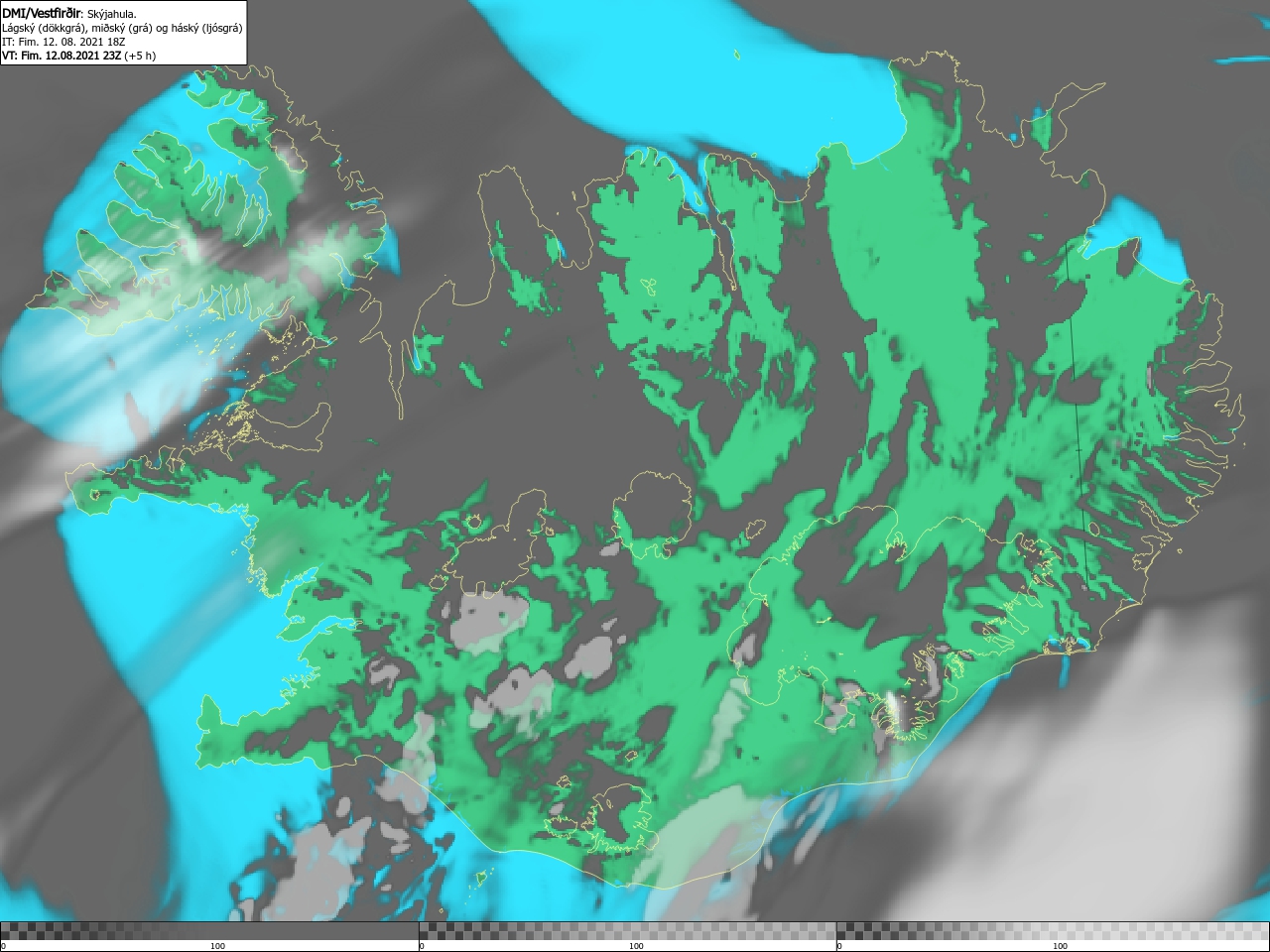The height and width of the screenshot is (952, 1270).
Task: Click the medium gray mid-cloud color scale bar
Action: pyautogui.click(x=627, y=931)
